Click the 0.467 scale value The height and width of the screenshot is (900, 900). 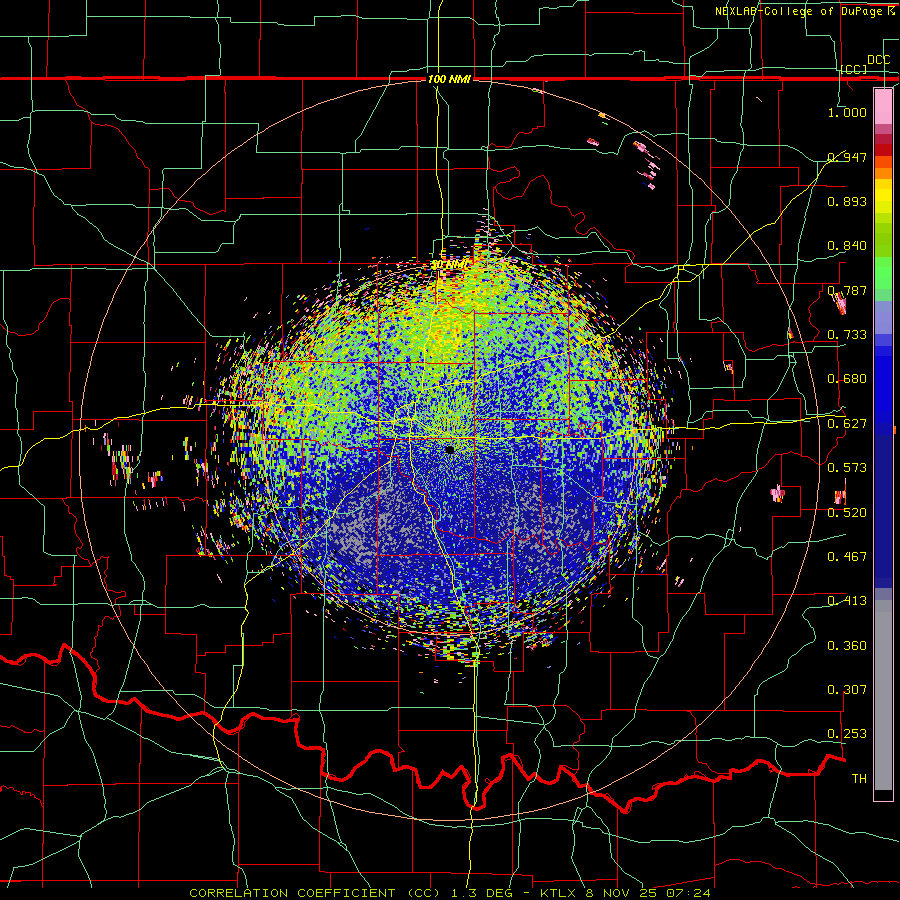847,557
